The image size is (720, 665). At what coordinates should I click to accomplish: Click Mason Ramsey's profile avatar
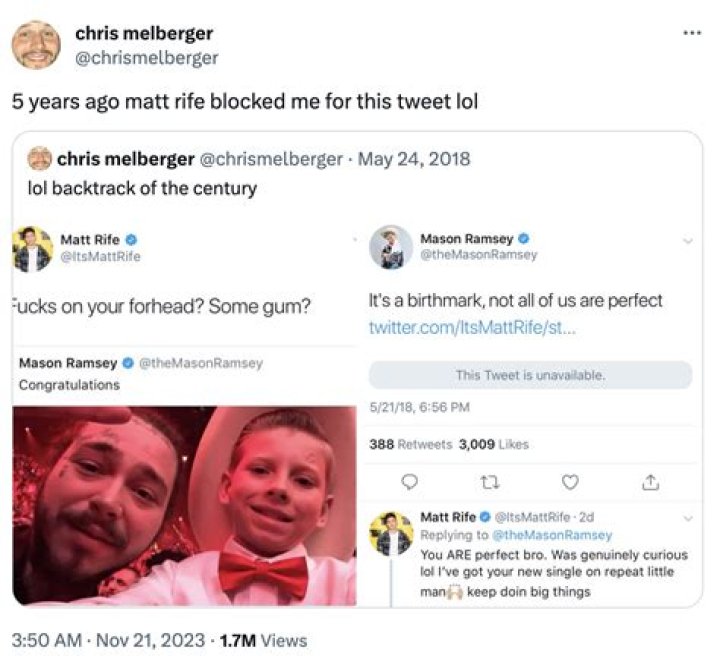[390, 247]
